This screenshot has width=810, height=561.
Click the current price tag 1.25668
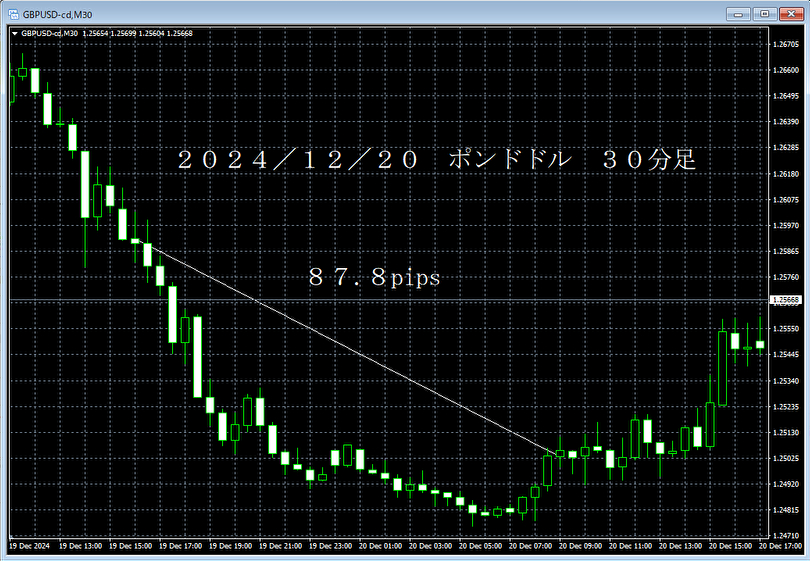click(x=786, y=300)
